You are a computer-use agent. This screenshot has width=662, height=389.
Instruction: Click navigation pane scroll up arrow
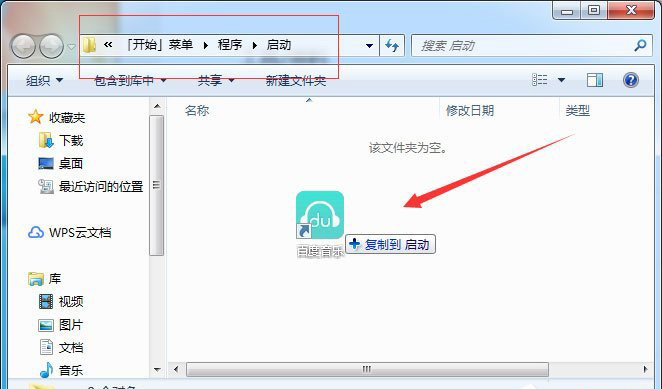[157, 106]
